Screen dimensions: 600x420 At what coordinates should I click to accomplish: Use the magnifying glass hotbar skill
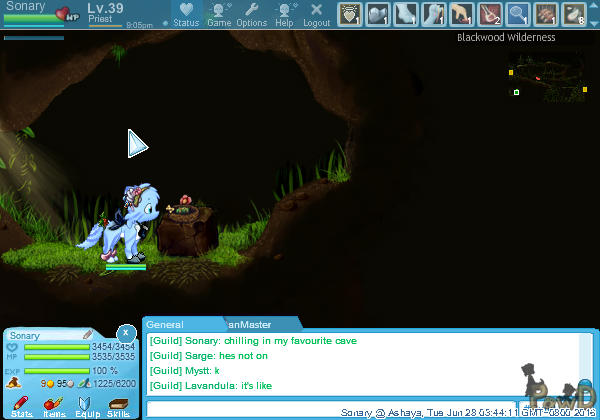pos(518,13)
